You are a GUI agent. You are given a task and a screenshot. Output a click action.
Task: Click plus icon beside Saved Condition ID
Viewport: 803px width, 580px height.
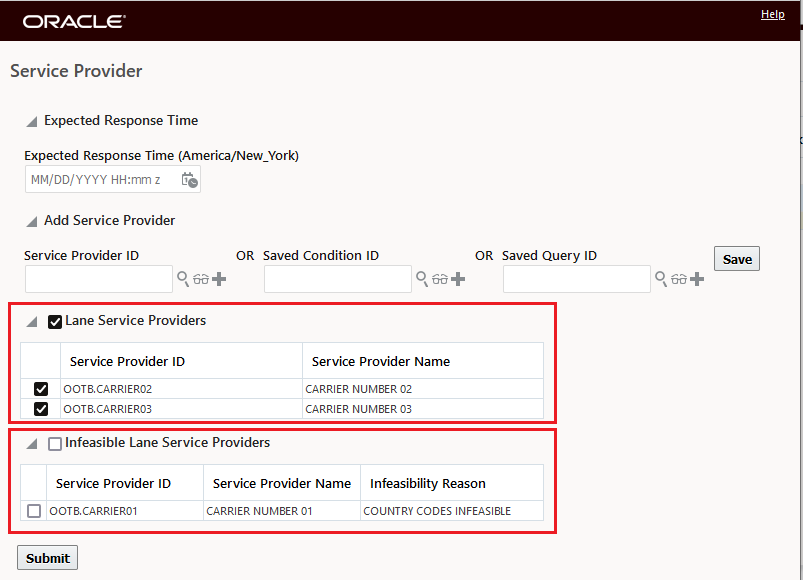(x=458, y=279)
